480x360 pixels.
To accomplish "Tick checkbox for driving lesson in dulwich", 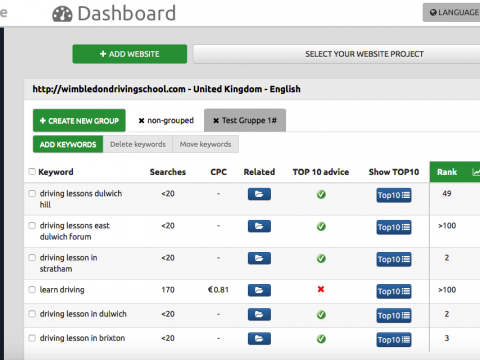I will click(32, 314).
